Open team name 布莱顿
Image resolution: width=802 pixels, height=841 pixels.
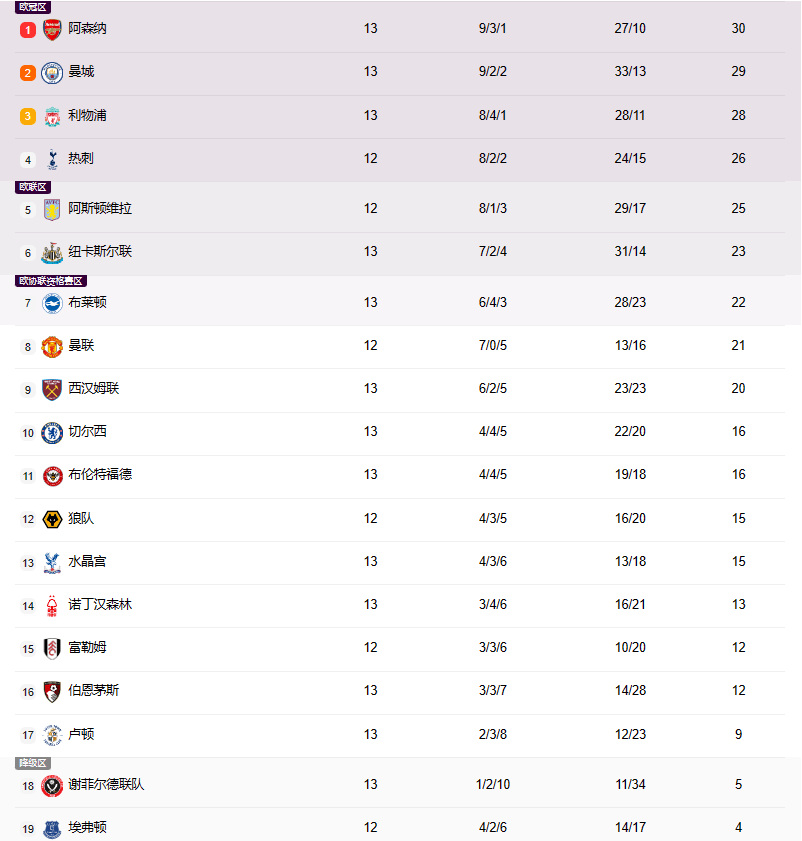pyautogui.click(x=87, y=303)
